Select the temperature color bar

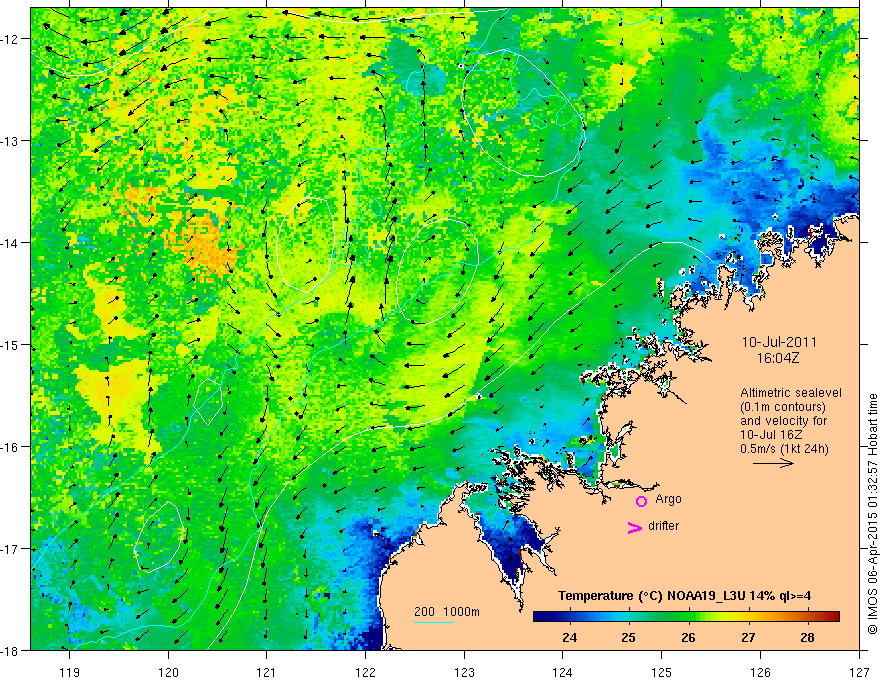pyautogui.click(x=686, y=616)
